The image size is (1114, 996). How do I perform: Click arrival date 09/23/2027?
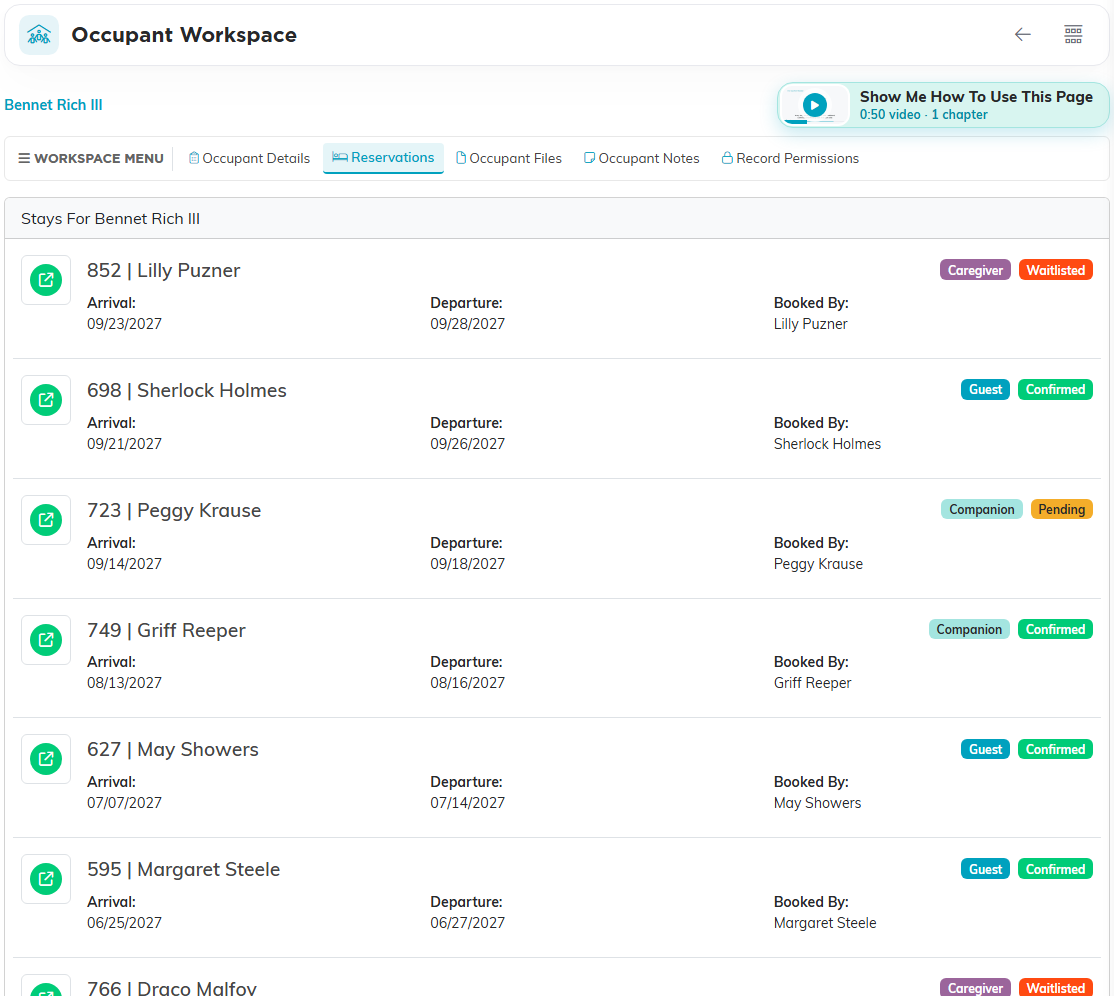tap(124, 324)
